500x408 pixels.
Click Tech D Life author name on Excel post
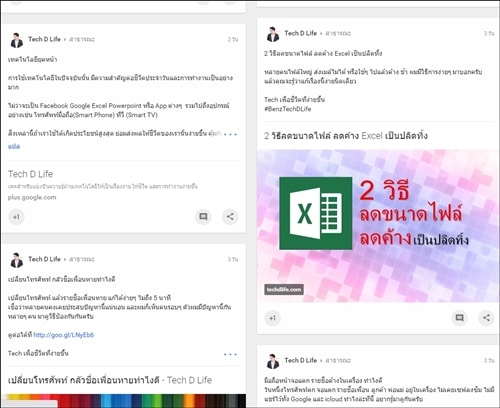coord(300,33)
